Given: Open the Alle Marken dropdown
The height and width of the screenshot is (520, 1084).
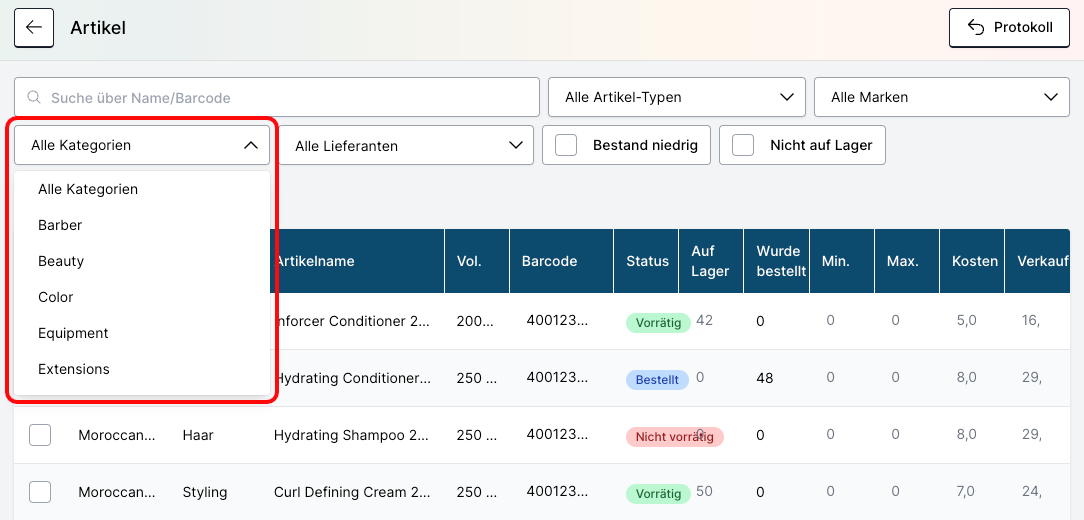Looking at the screenshot, I should tap(943, 97).
